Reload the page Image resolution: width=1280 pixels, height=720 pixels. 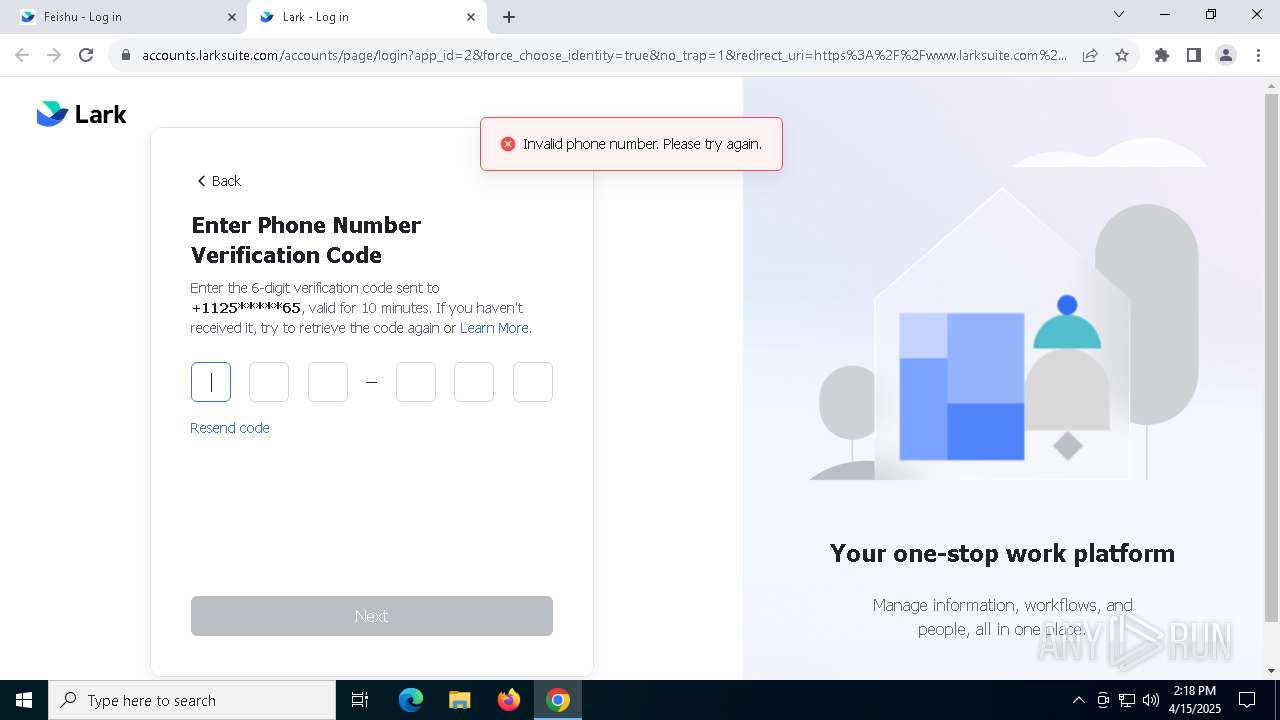86,55
